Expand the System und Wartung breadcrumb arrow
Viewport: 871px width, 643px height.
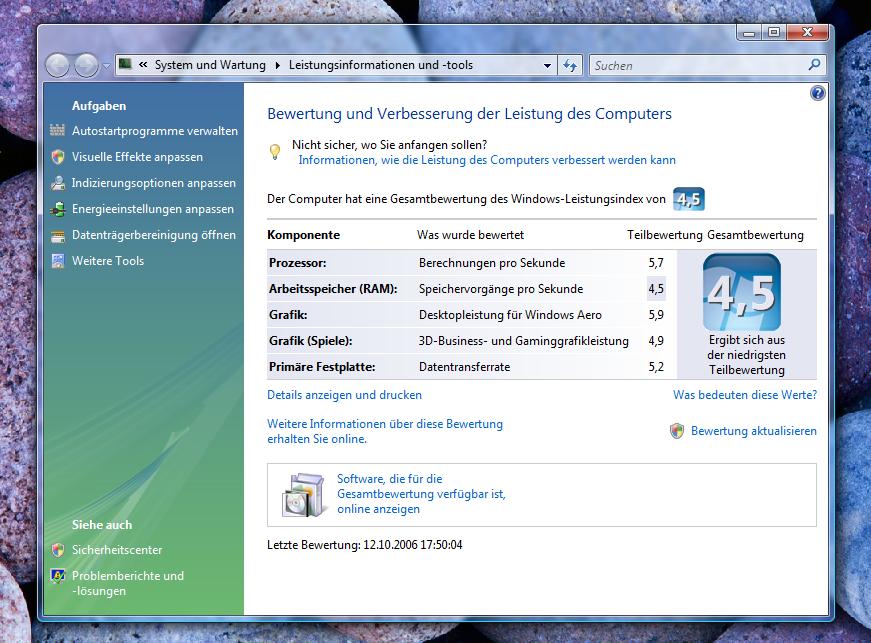click(278, 66)
